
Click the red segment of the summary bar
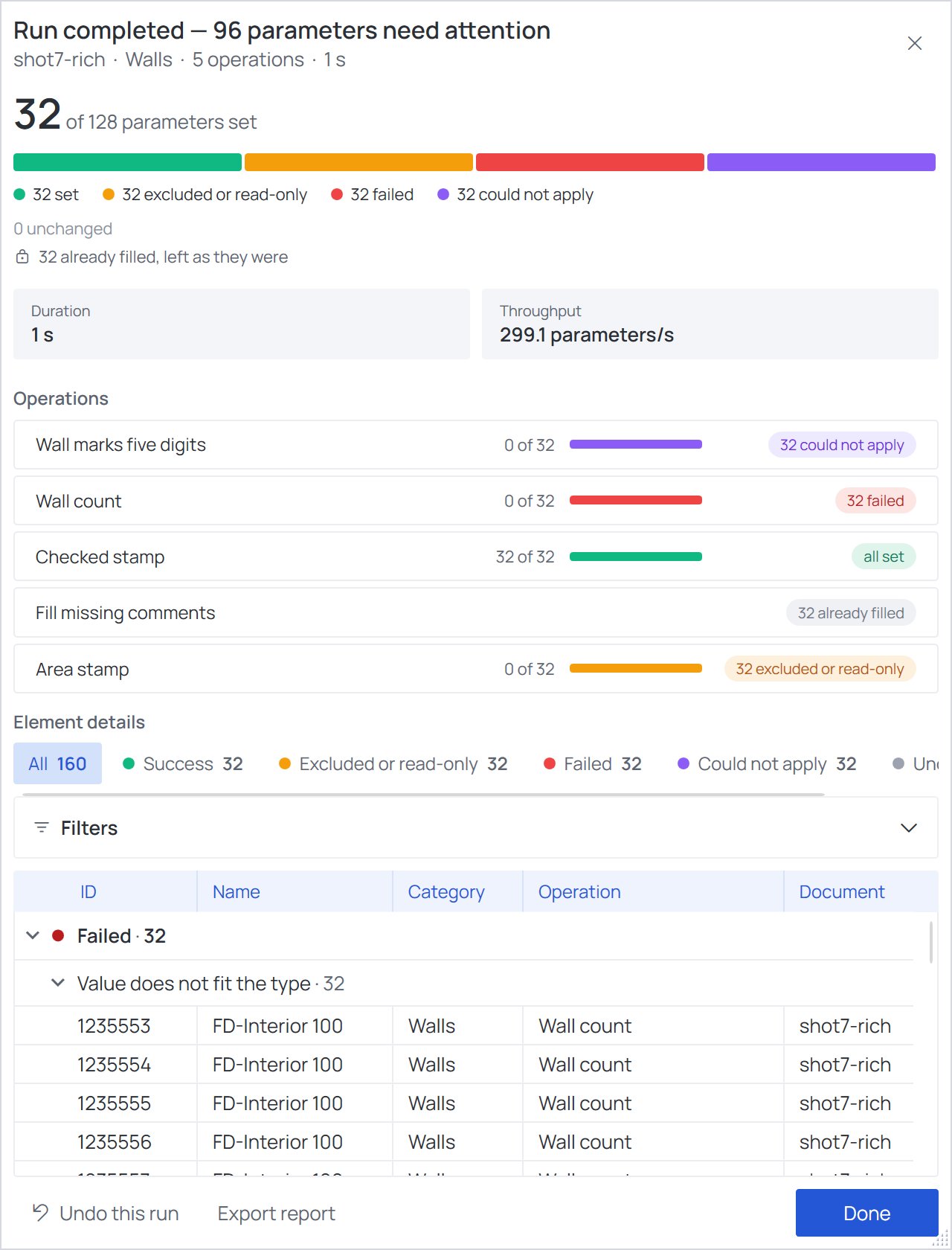coord(590,162)
